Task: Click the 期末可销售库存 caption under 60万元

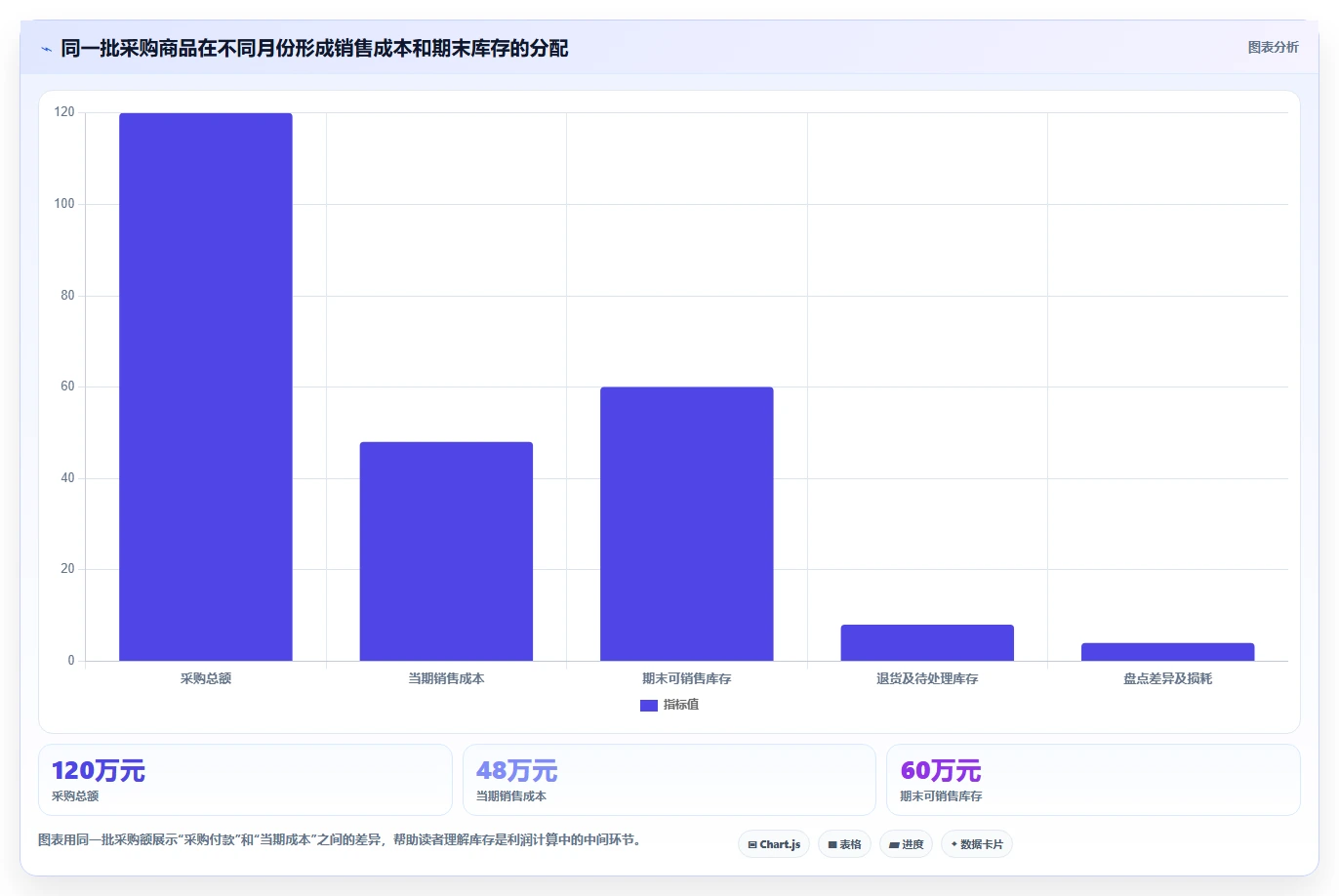Action: click(x=941, y=796)
